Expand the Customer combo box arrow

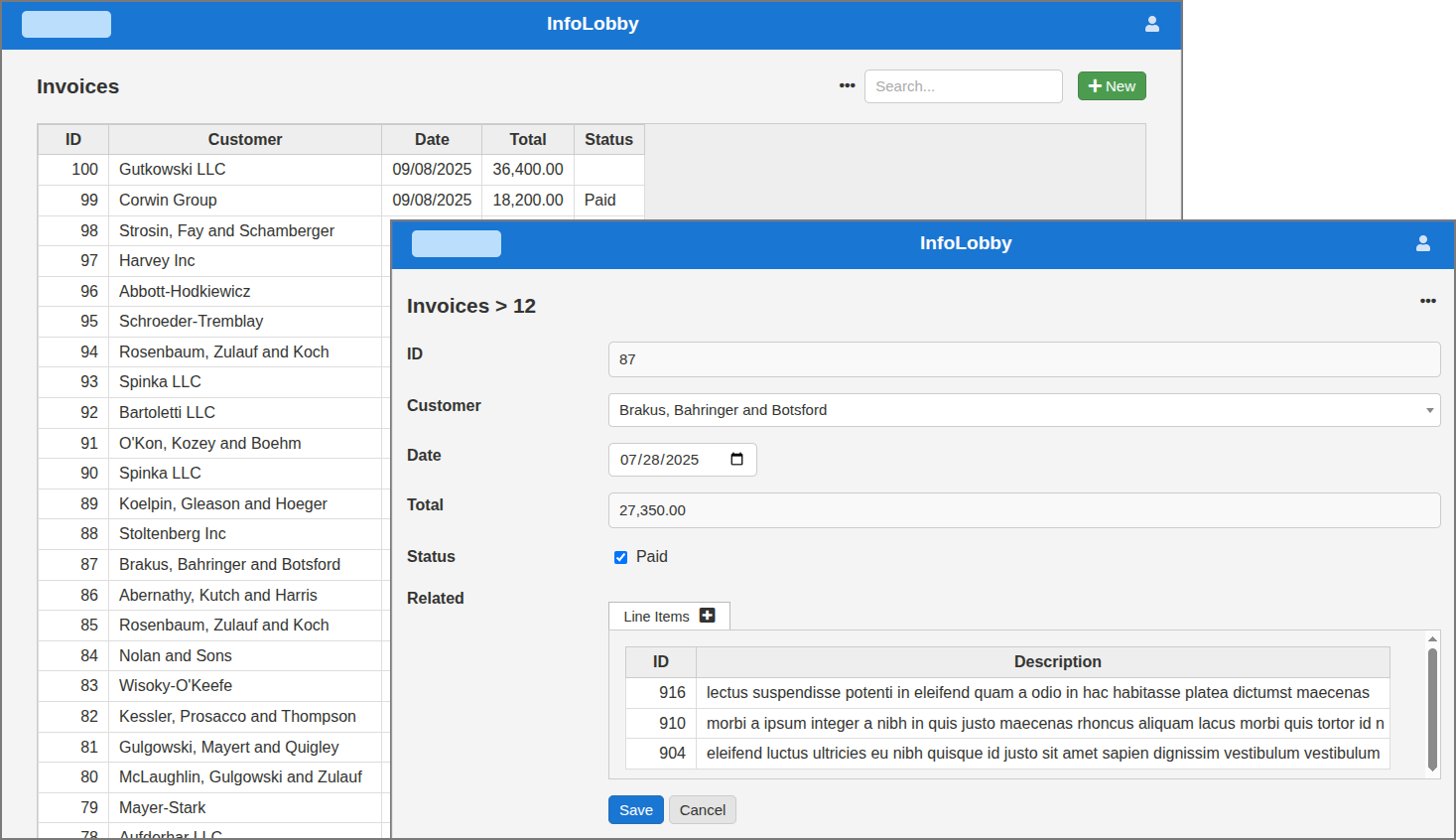point(1430,409)
